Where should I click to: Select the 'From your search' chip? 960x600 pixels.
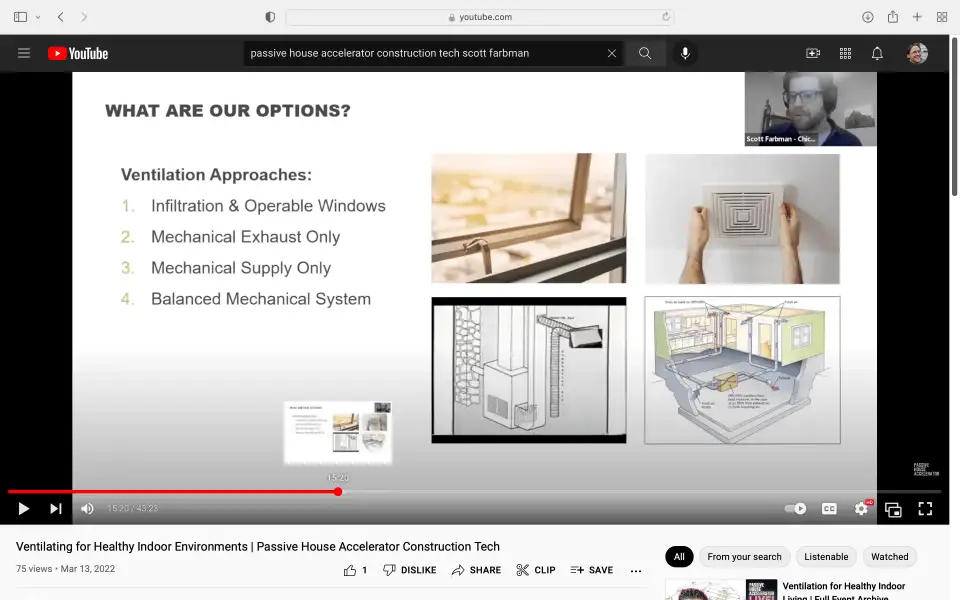tap(744, 557)
